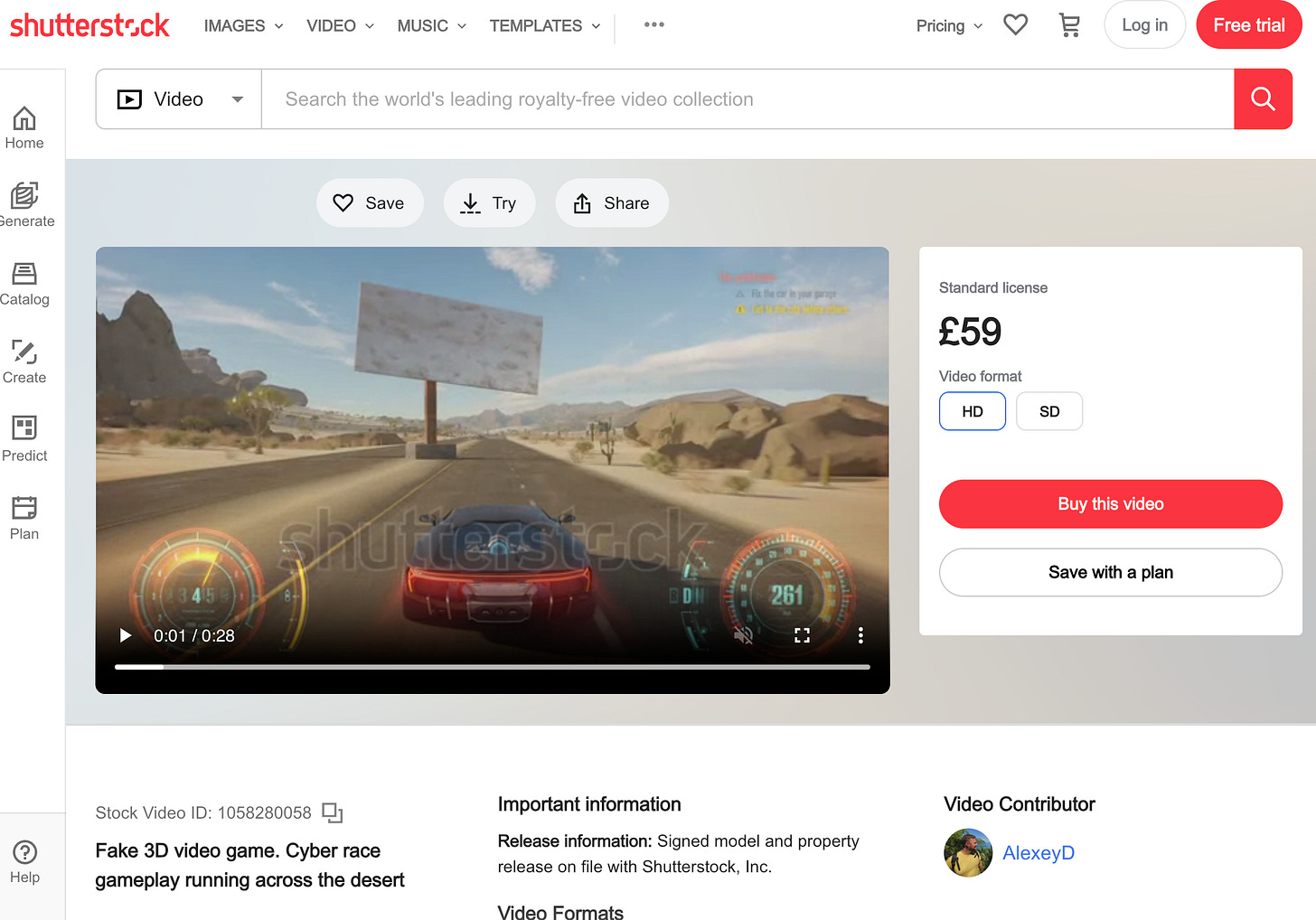Click the red search magnifier button
The image size is (1316, 920).
[x=1263, y=99]
